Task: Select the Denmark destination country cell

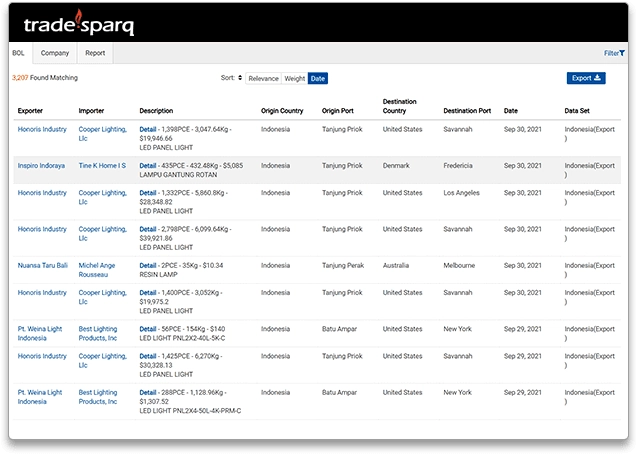Action: [x=396, y=166]
